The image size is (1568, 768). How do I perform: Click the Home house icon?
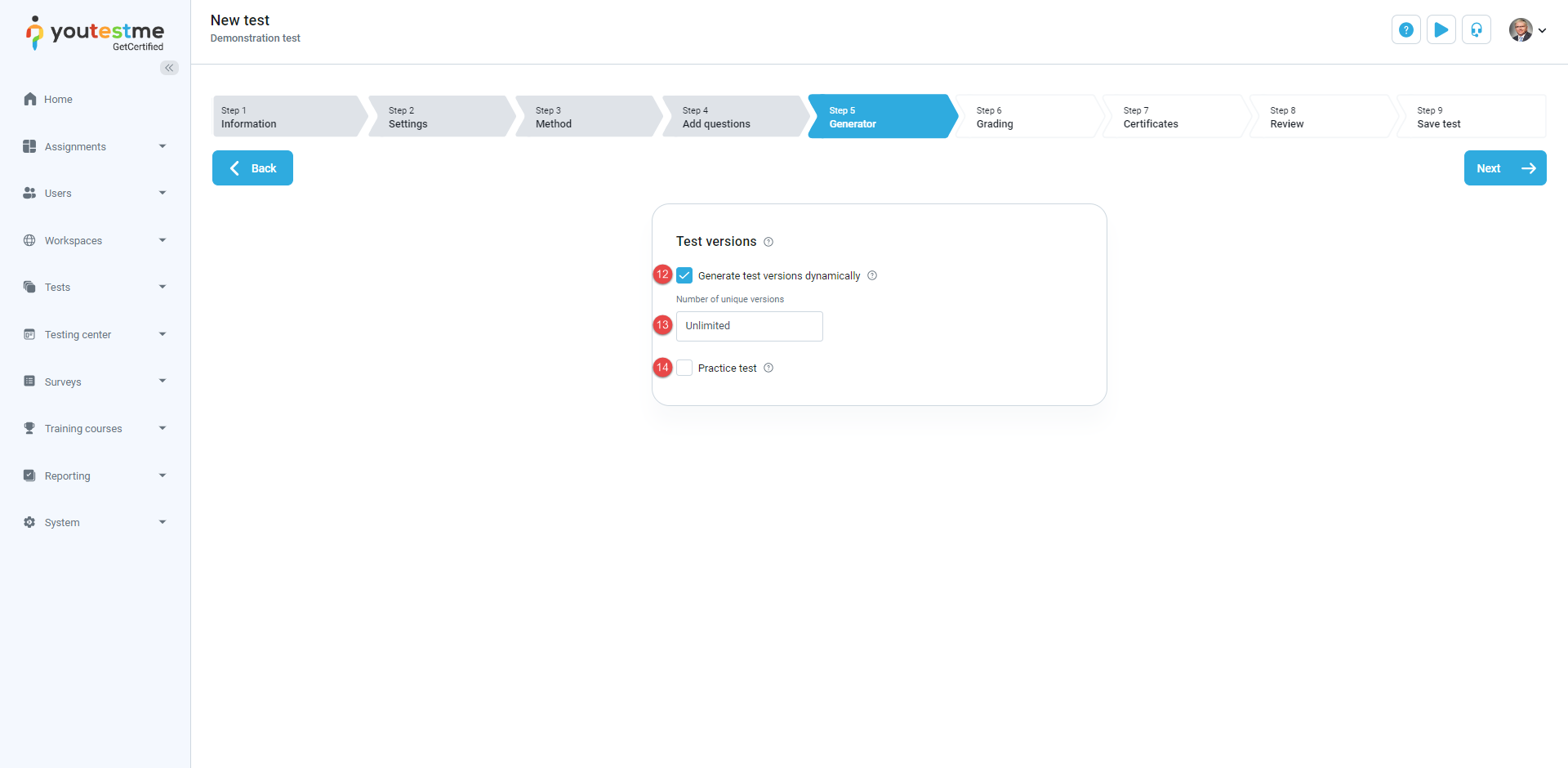tap(30, 99)
